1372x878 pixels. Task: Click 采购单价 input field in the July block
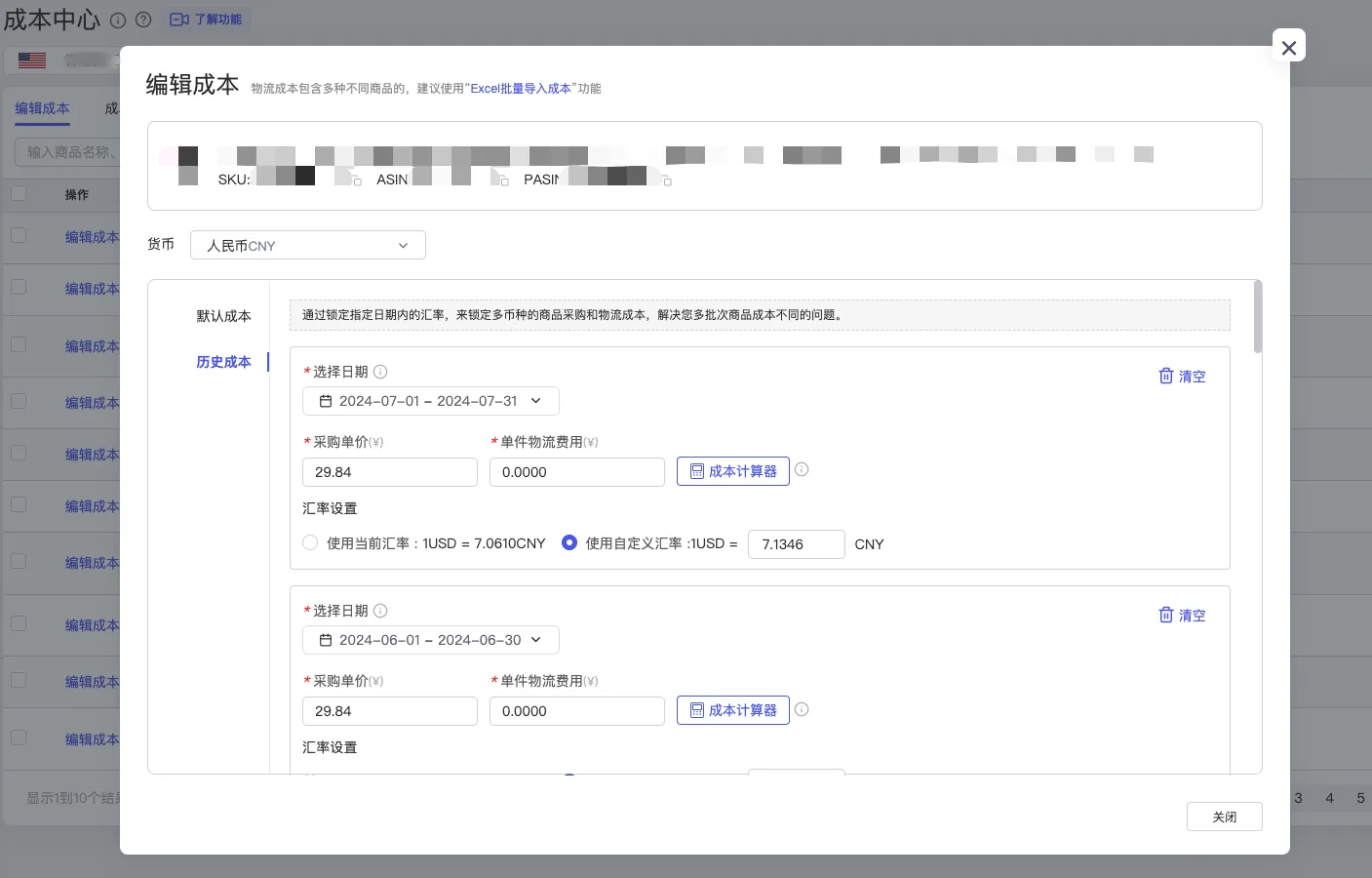390,472
